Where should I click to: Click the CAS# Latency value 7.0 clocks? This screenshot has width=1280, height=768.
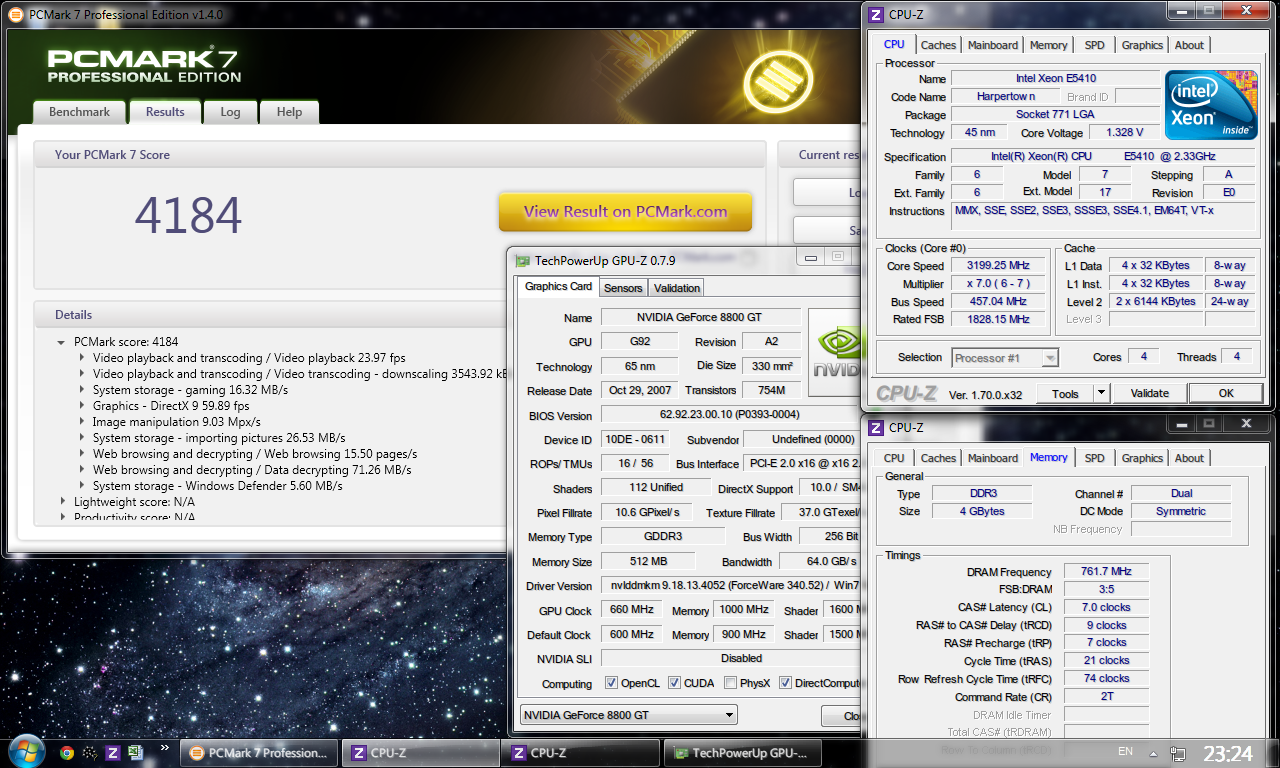(1106, 607)
